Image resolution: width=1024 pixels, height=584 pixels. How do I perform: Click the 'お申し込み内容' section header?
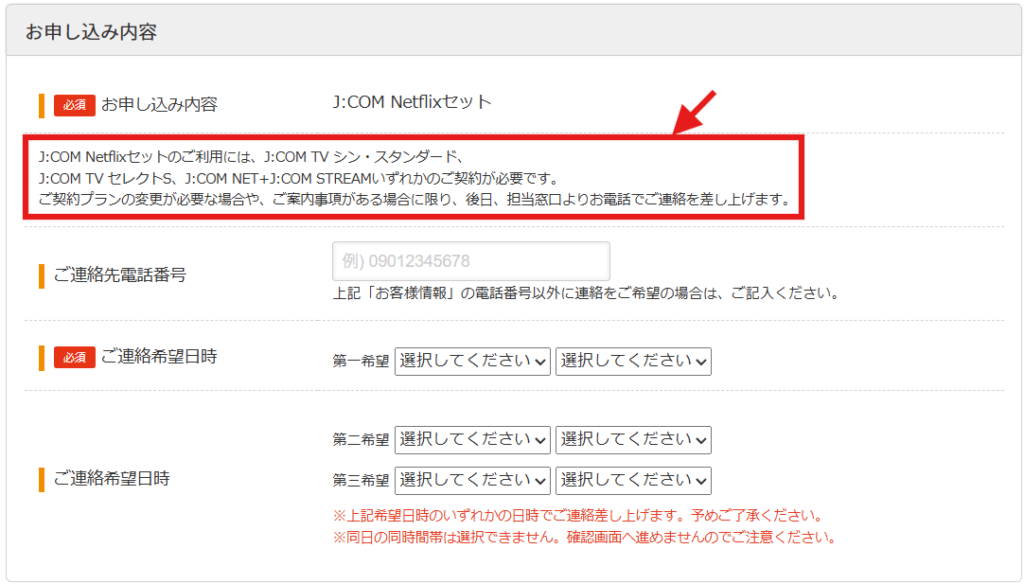click(91, 31)
